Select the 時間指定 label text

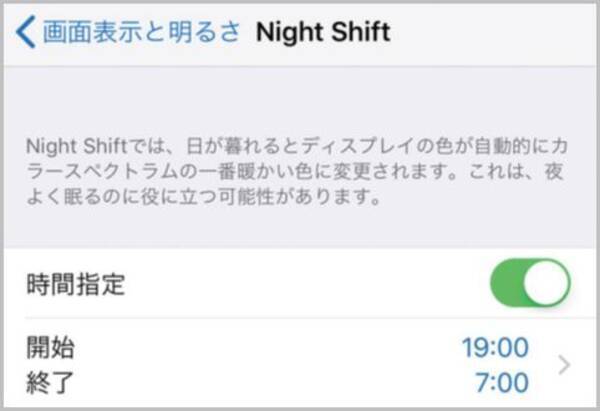click(75, 284)
